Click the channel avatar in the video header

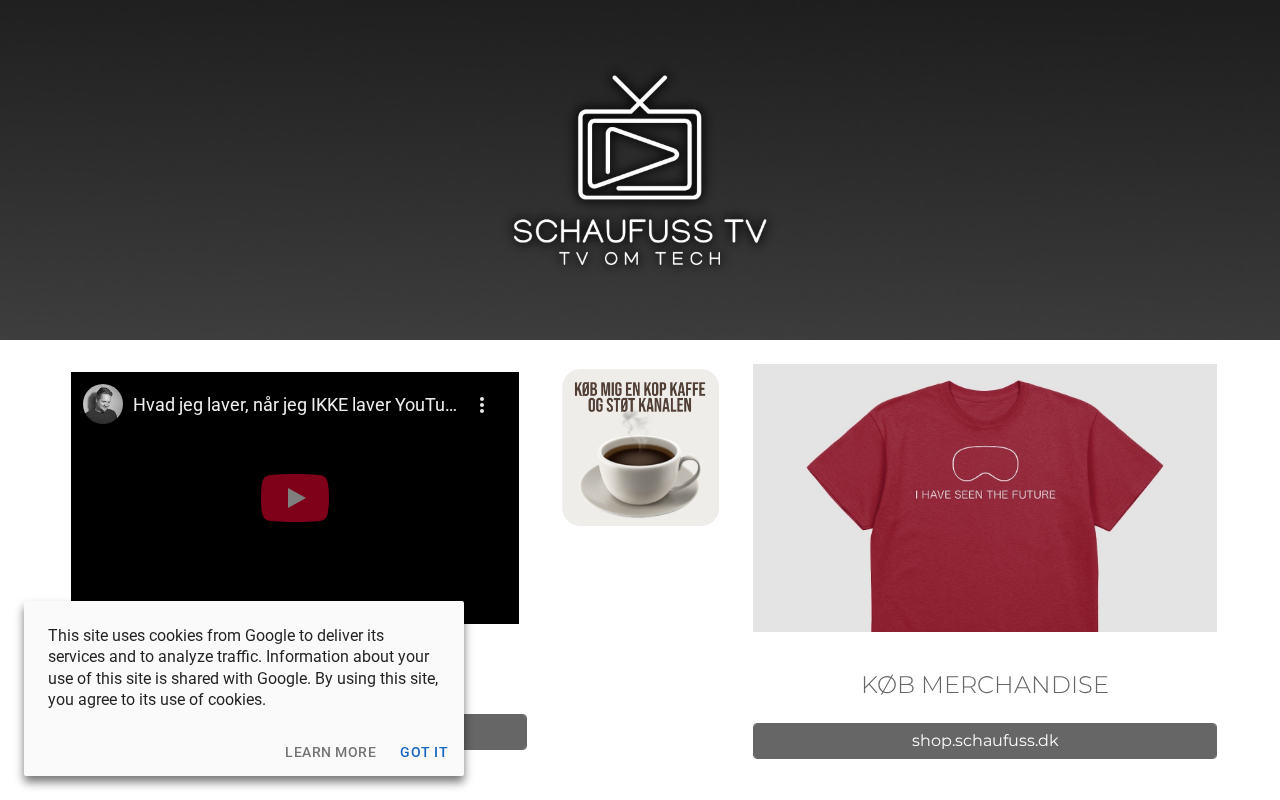pos(103,404)
